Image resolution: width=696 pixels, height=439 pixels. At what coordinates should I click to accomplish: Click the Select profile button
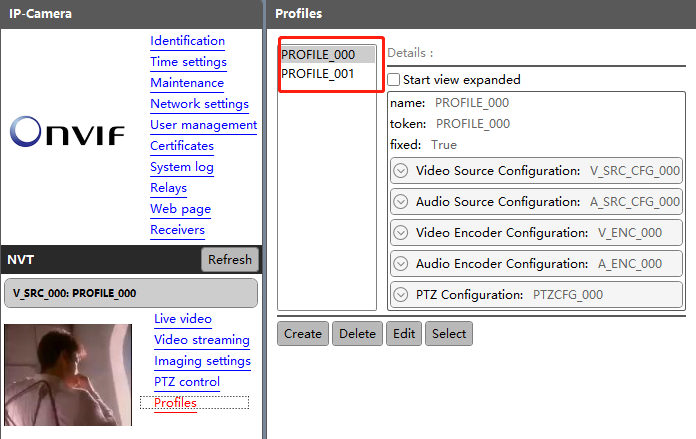pos(449,333)
